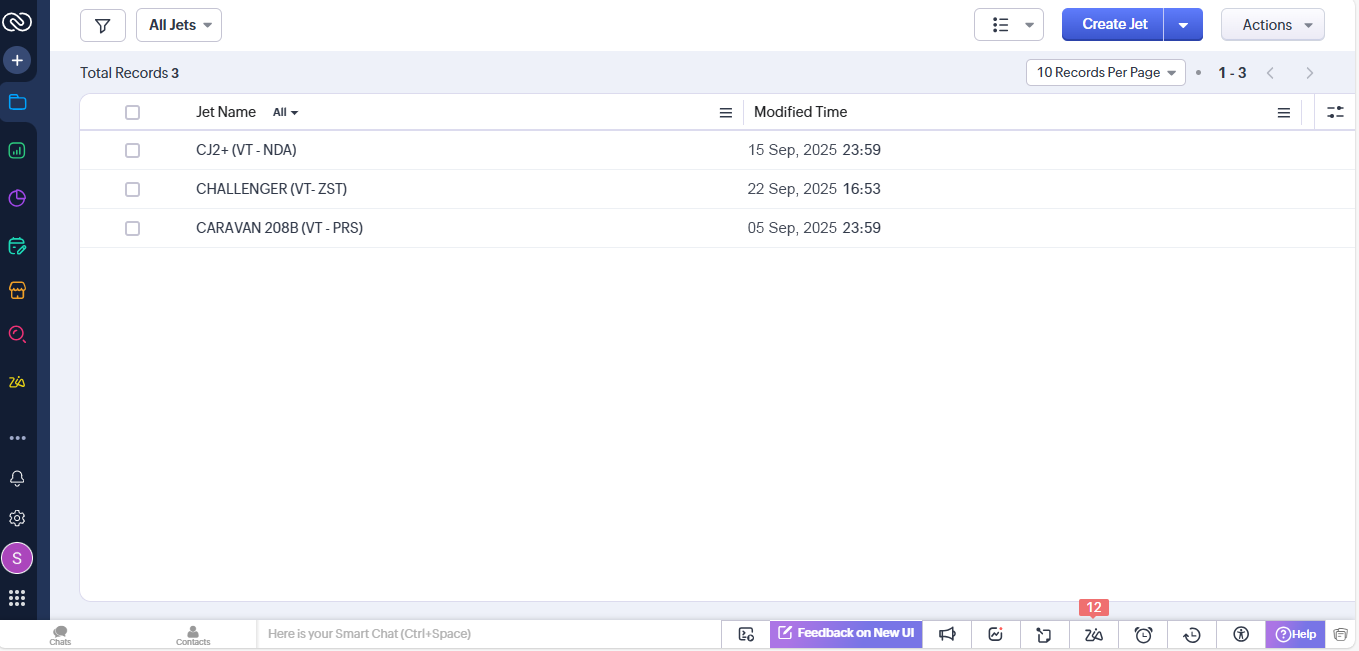Screen dimensions: 1359x651
Task: Click the plus quick-create icon in sidebar
Action: click(x=17, y=61)
